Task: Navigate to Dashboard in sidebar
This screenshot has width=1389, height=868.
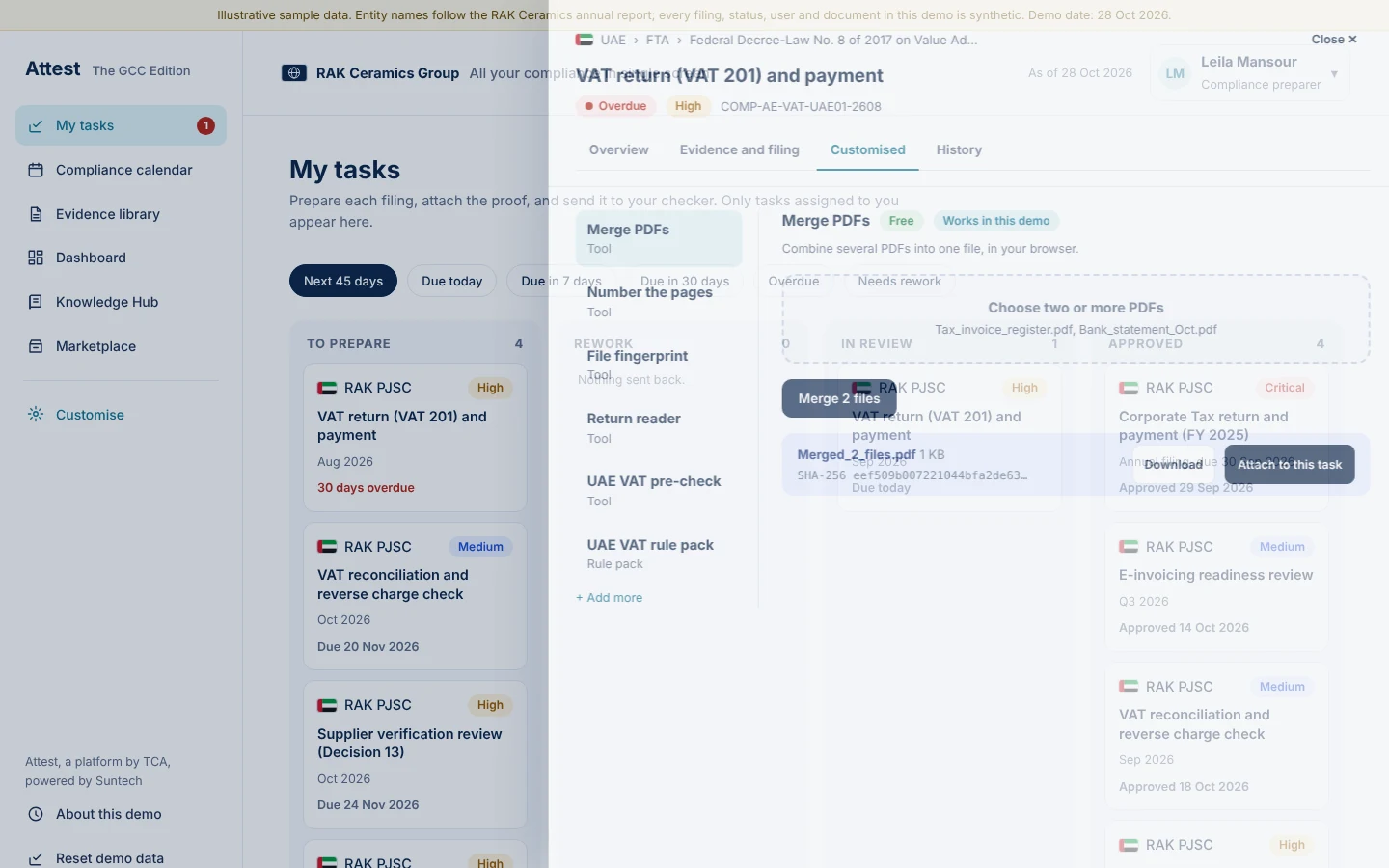Action: coord(121,258)
